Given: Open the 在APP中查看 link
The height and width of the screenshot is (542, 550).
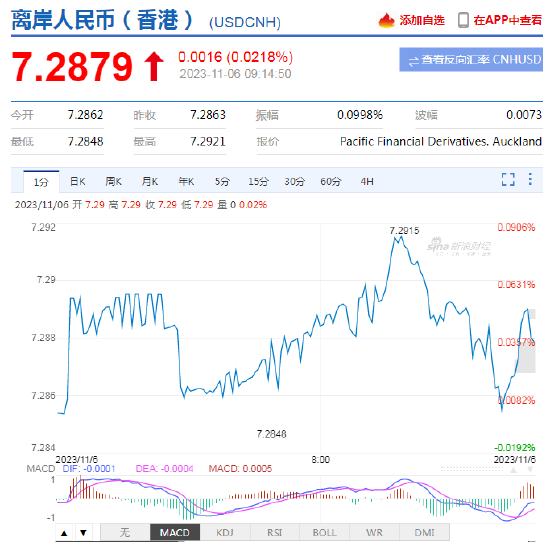Looking at the screenshot, I should point(508,20).
